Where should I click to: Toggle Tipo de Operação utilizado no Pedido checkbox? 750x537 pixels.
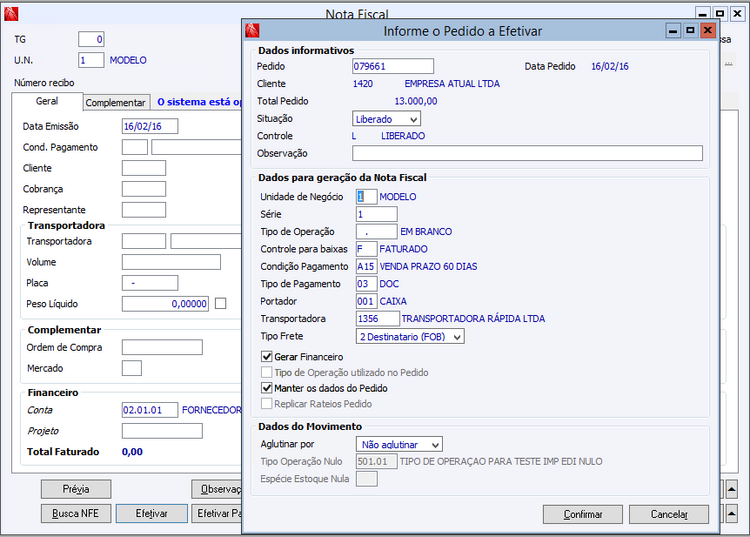[x=267, y=373]
